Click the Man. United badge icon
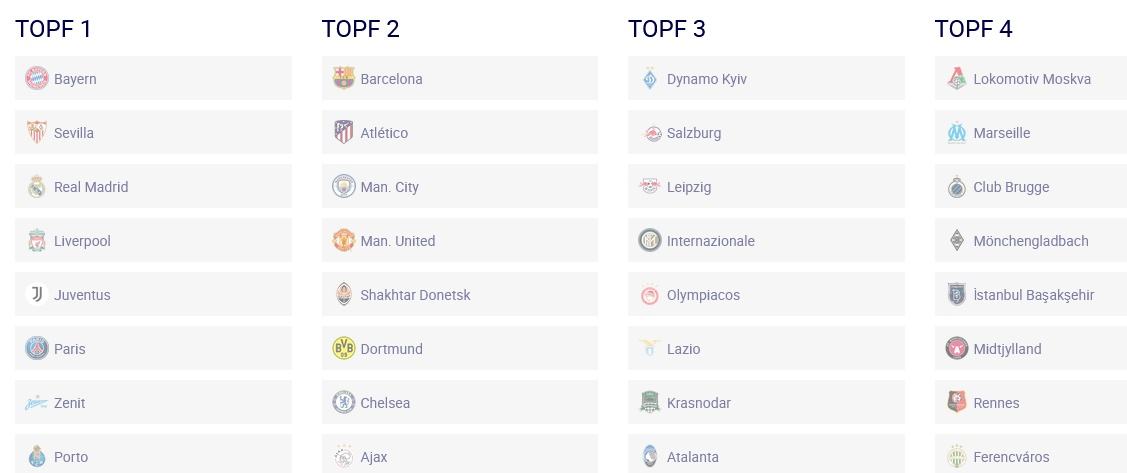This screenshot has width=1127, height=473. pyautogui.click(x=344, y=240)
